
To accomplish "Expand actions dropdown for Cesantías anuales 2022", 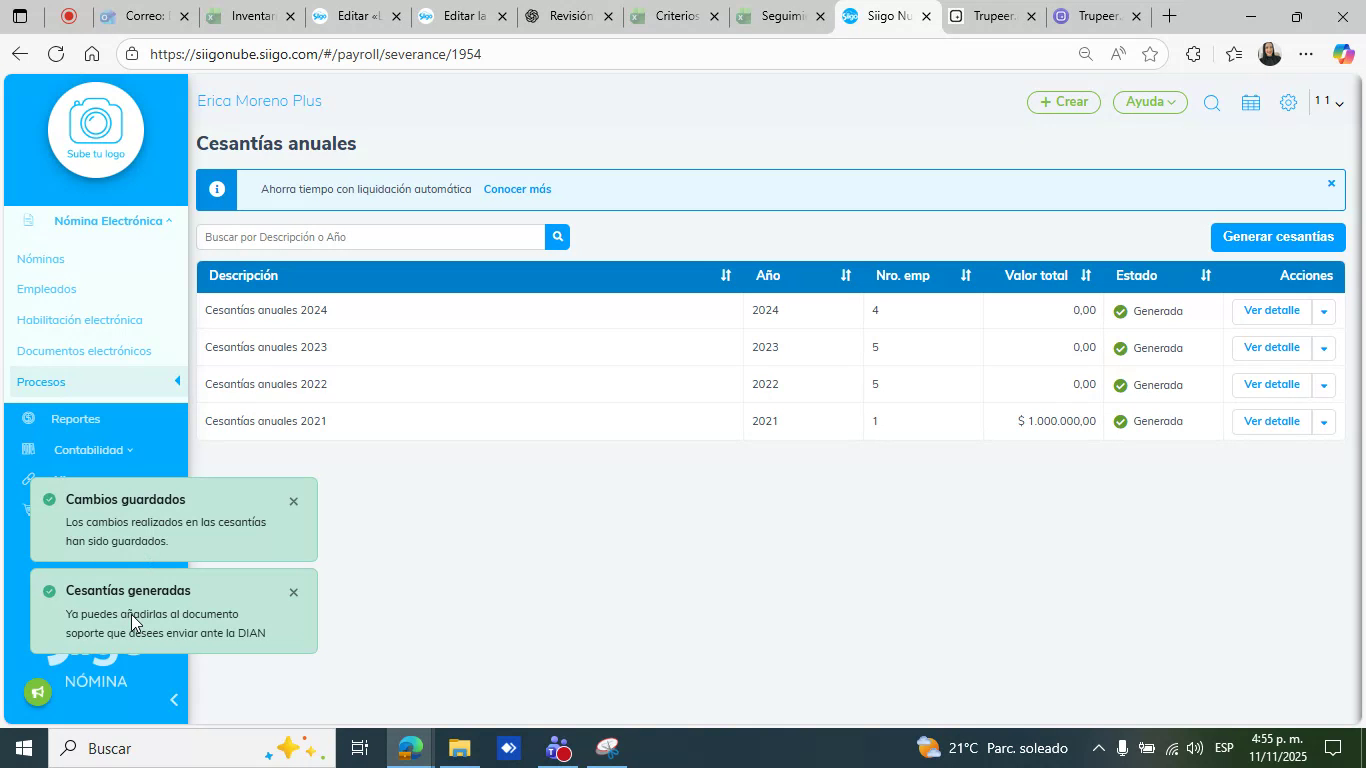I will 1324,385.
